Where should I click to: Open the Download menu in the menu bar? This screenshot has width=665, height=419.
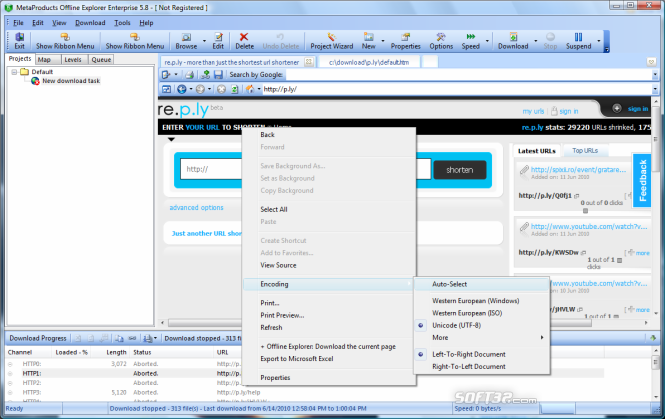pyautogui.click(x=90, y=23)
